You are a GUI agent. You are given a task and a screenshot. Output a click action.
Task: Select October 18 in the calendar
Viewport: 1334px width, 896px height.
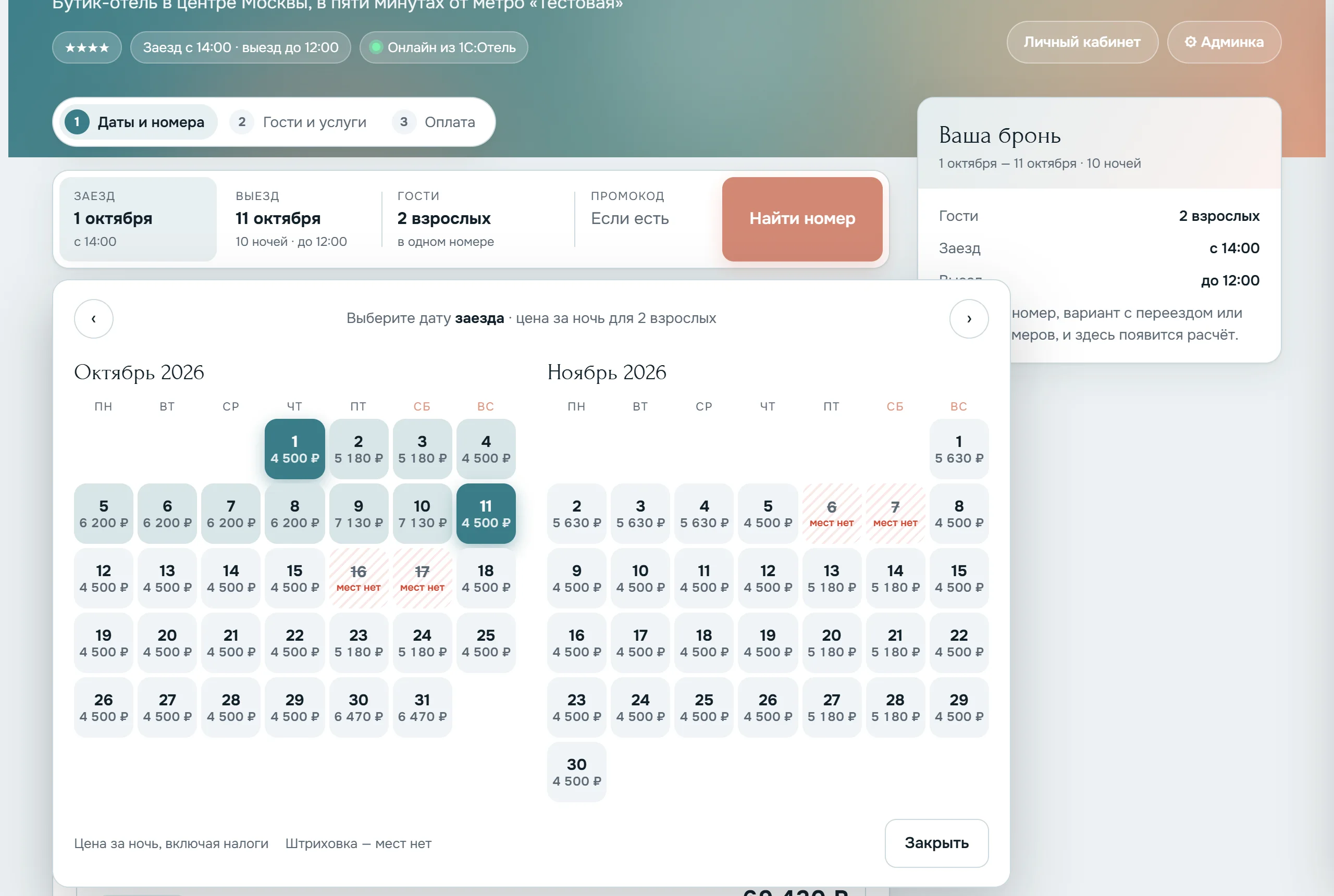tap(486, 578)
